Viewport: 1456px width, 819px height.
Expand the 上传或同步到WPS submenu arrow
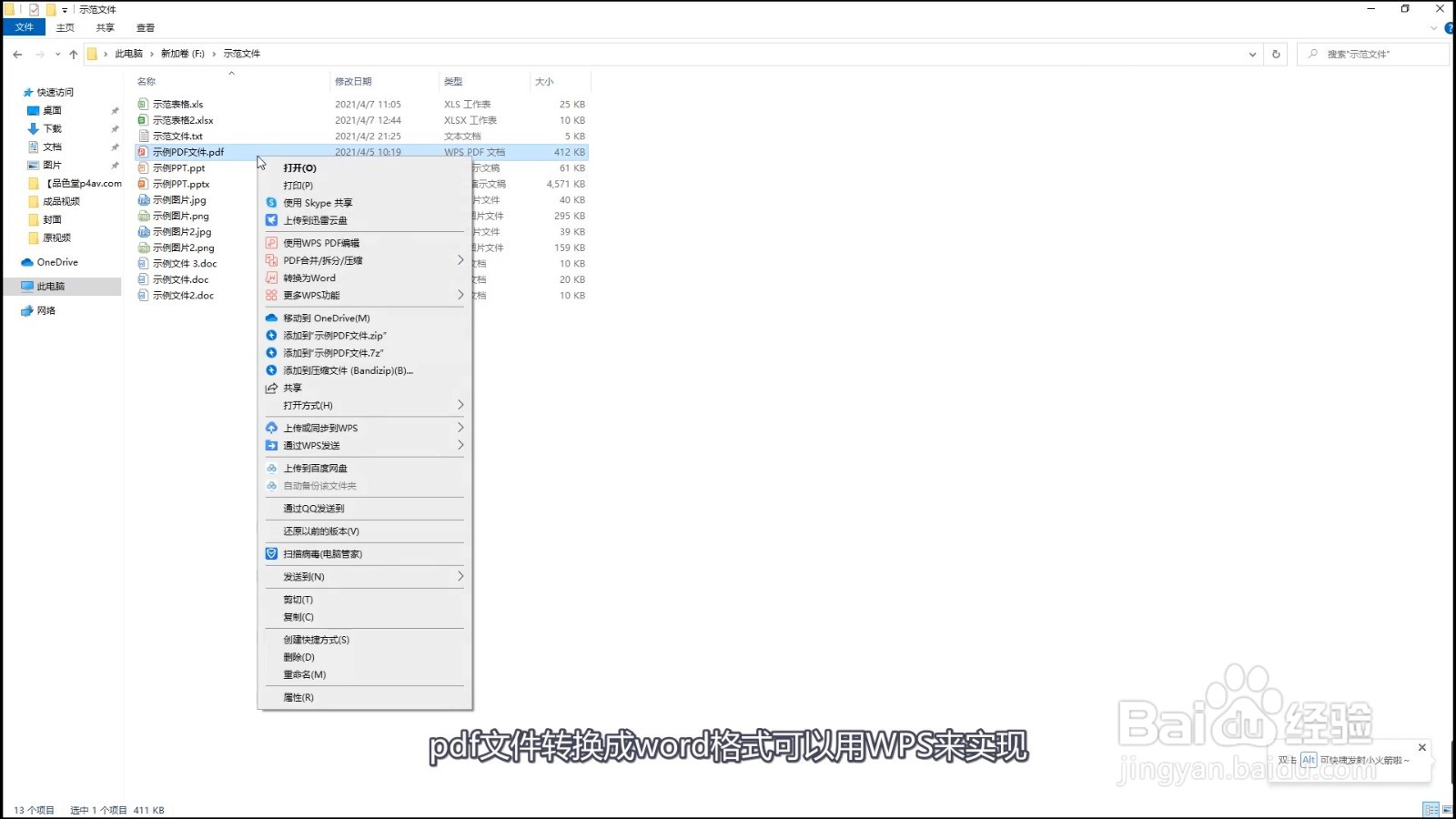pos(460,428)
